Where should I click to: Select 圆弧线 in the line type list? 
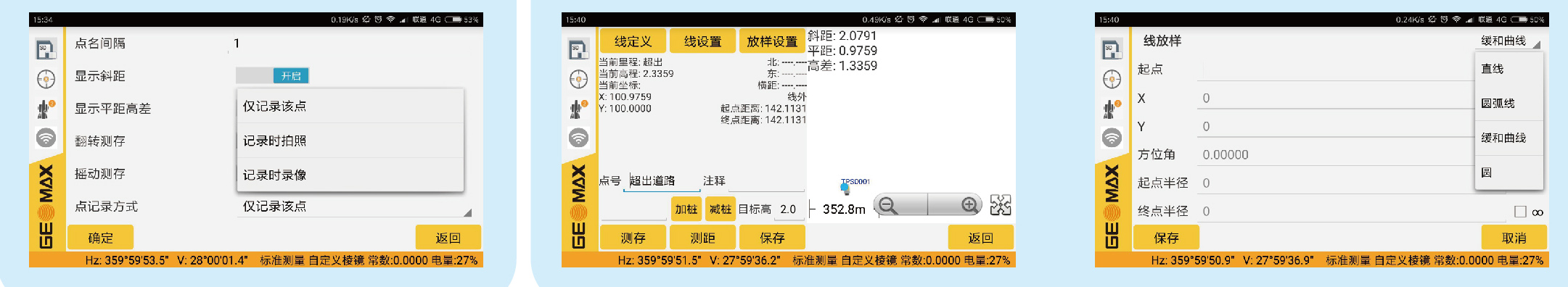click(1509, 104)
